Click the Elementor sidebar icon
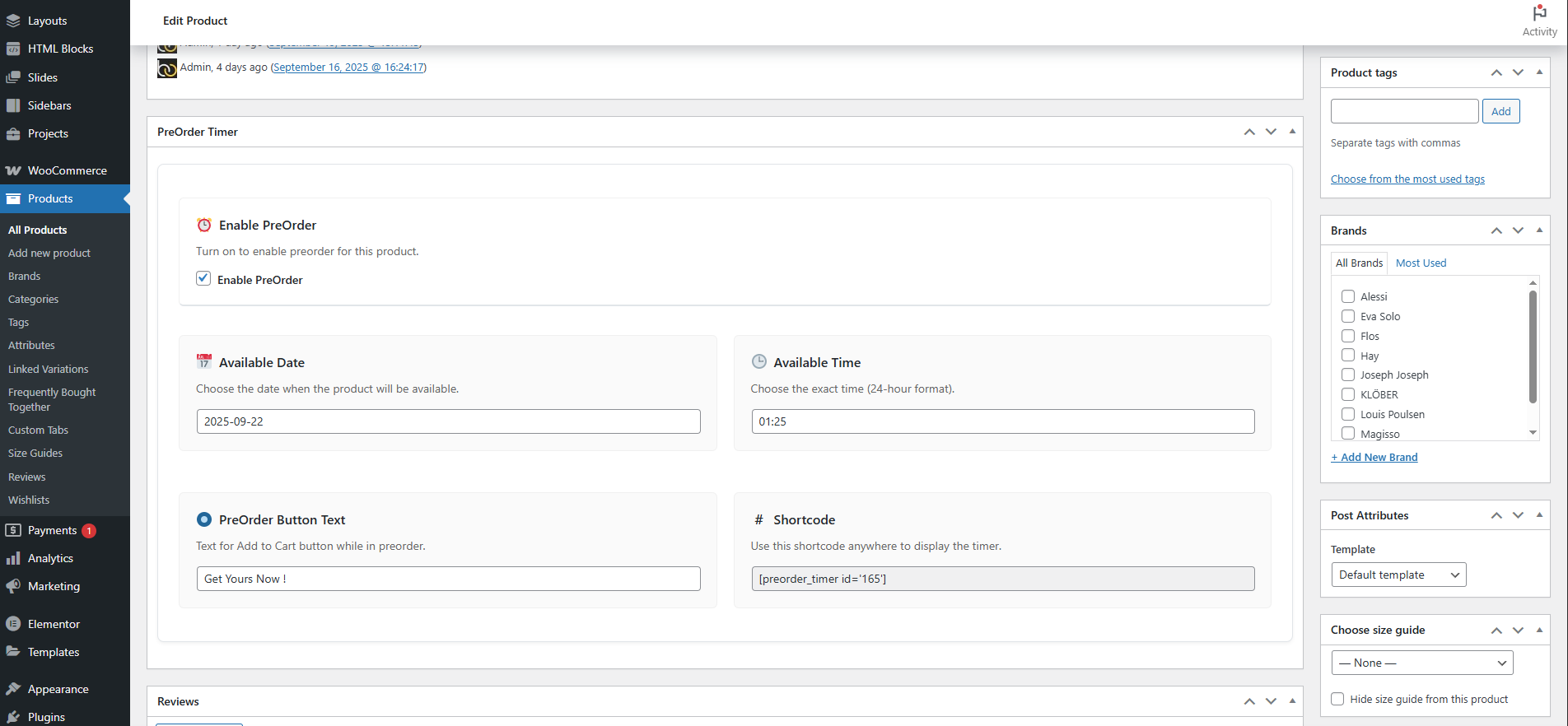The width and height of the screenshot is (1568, 726). click(13, 624)
